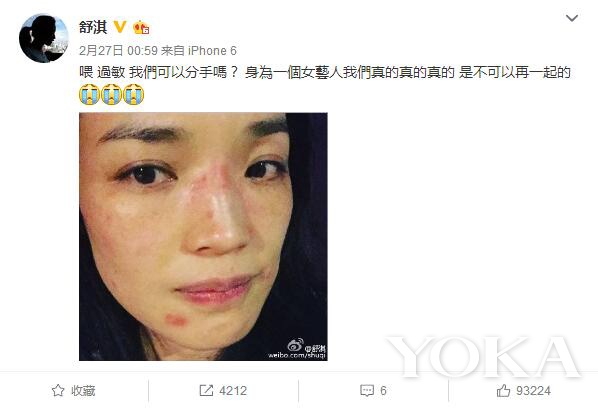Image resolution: width=598 pixels, height=408 pixels.
Task: Click the comment bubble icon
Action: pos(367,391)
